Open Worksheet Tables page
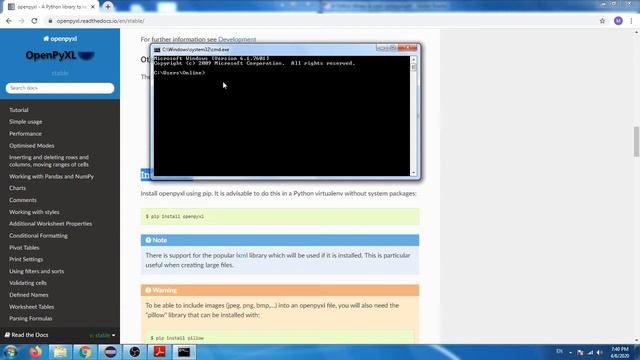The image size is (640, 360). click(x=31, y=307)
